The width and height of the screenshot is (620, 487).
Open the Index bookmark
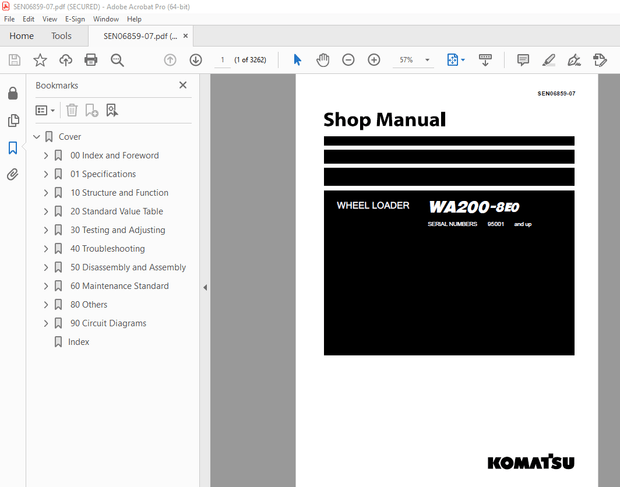point(79,342)
